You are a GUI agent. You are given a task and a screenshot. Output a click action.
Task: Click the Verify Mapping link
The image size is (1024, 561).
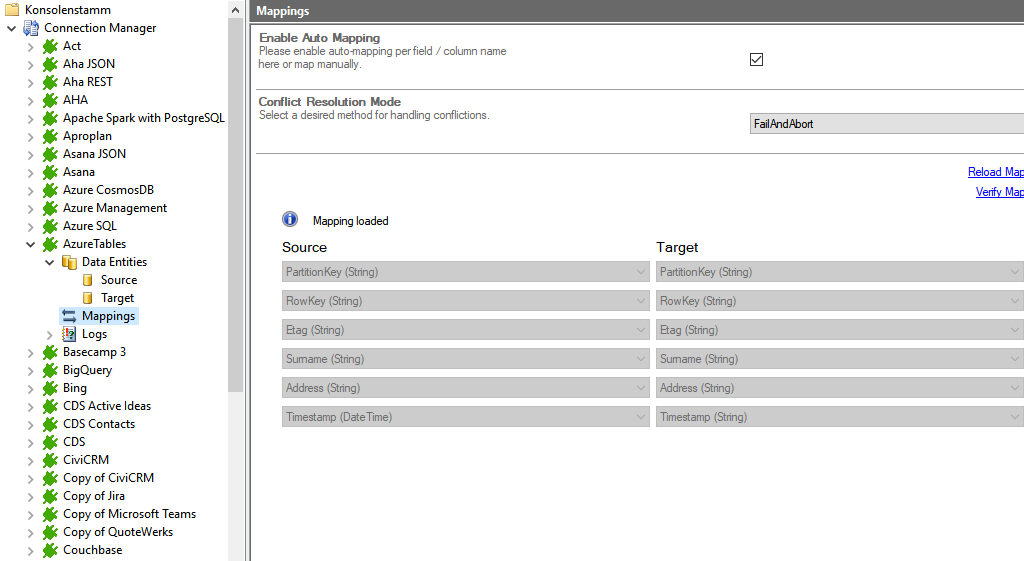coord(999,192)
